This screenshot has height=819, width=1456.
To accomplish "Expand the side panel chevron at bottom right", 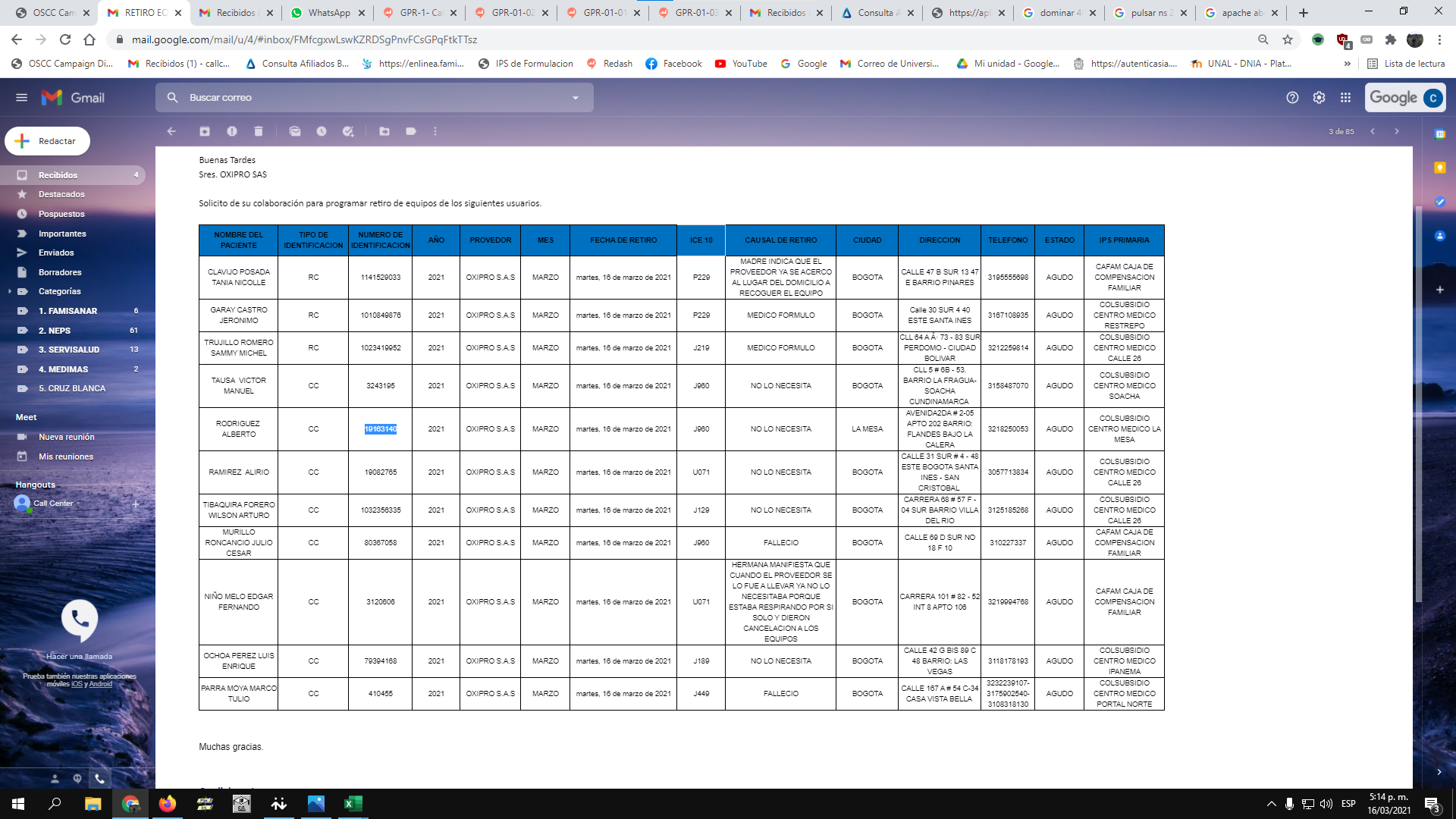I will point(1439,772).
